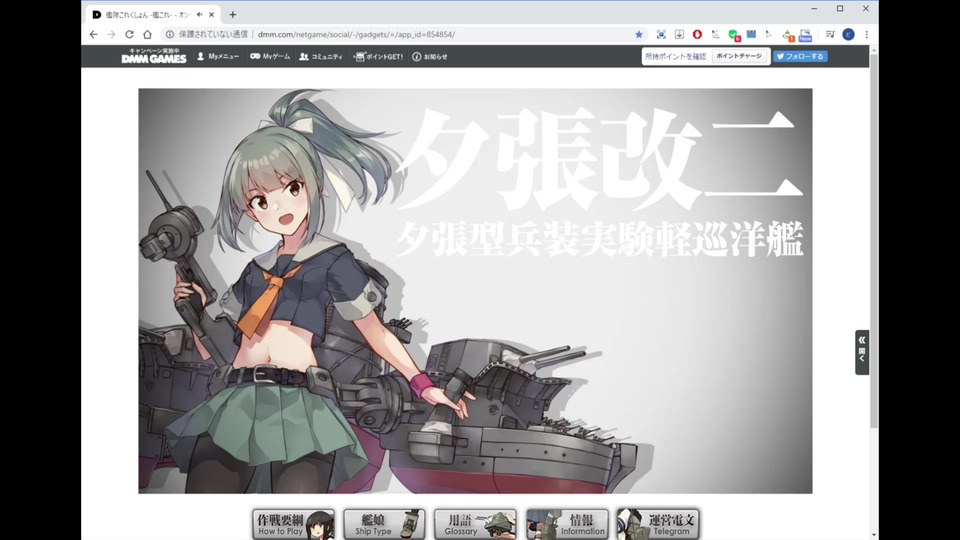The image size is (960, 540).
Task: Open the お知らせ notifications item
Action: (x=430, y=56)
